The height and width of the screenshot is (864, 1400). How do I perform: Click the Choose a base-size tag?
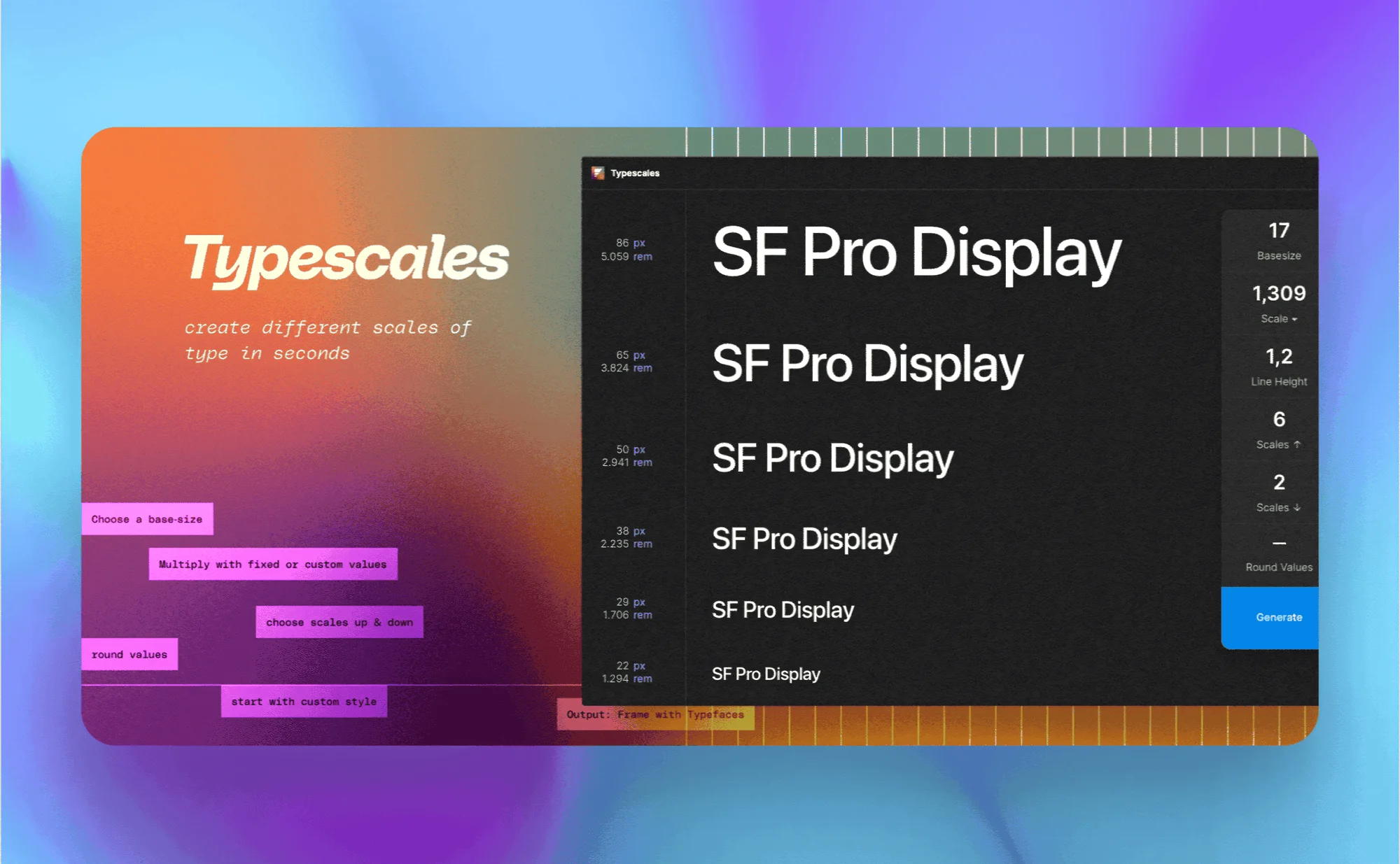coord(147,519)
